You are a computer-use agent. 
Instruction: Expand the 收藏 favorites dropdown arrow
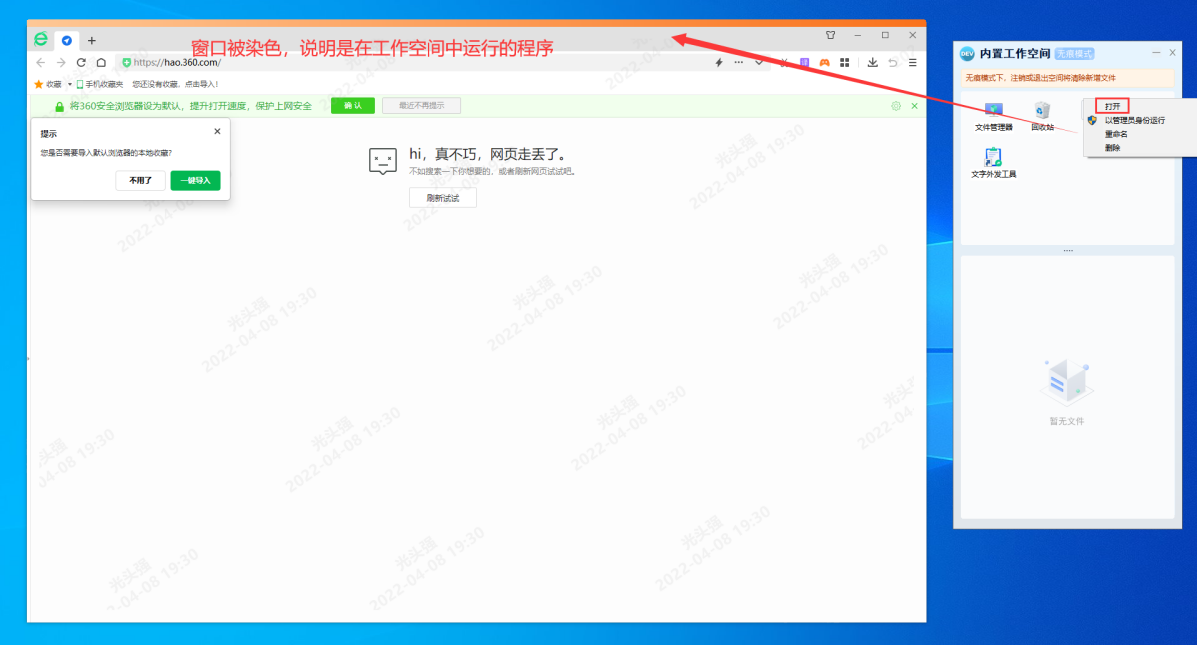click(x=70, y=84)
